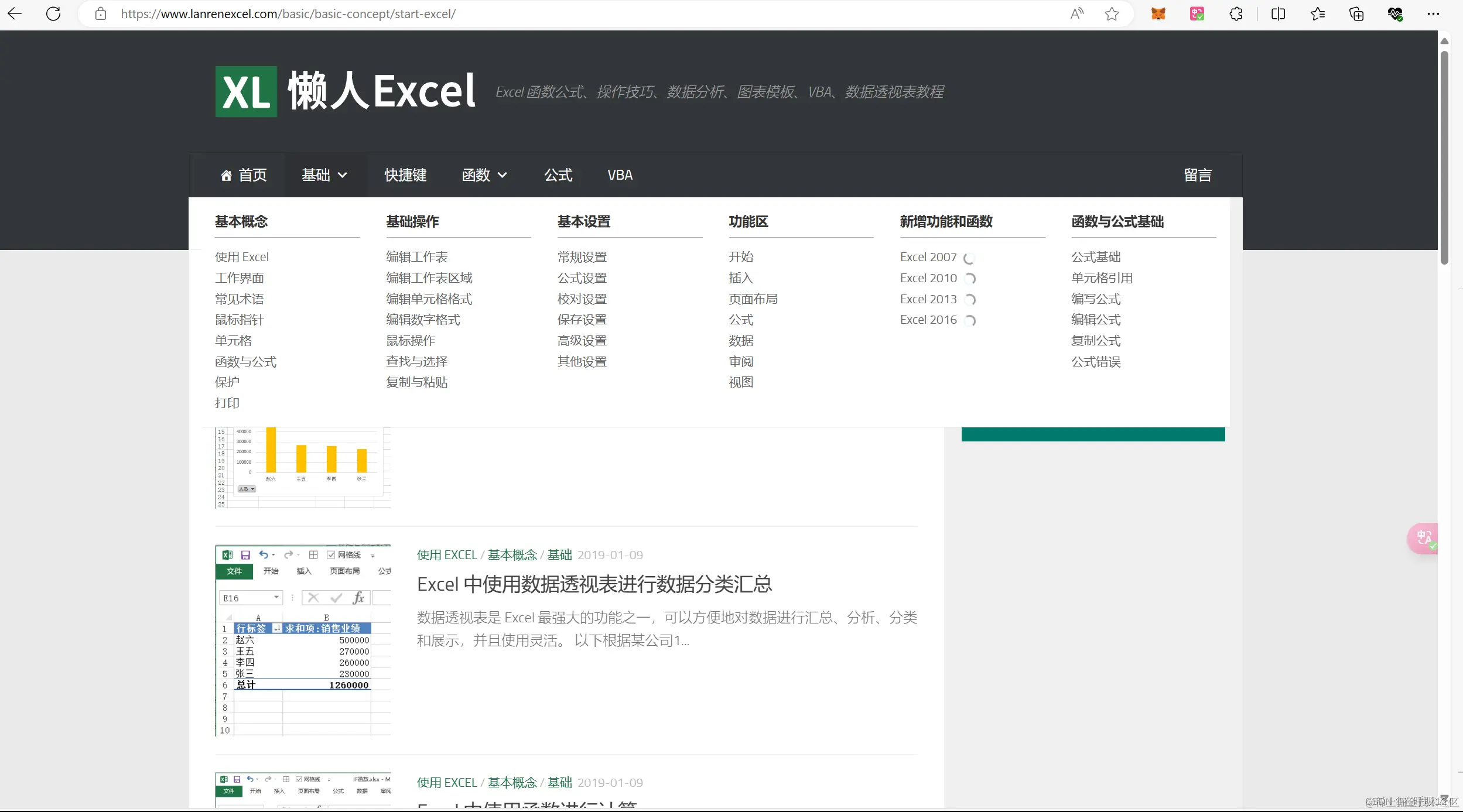Open Extensions puzzle-piece icon

[1236, 13]
